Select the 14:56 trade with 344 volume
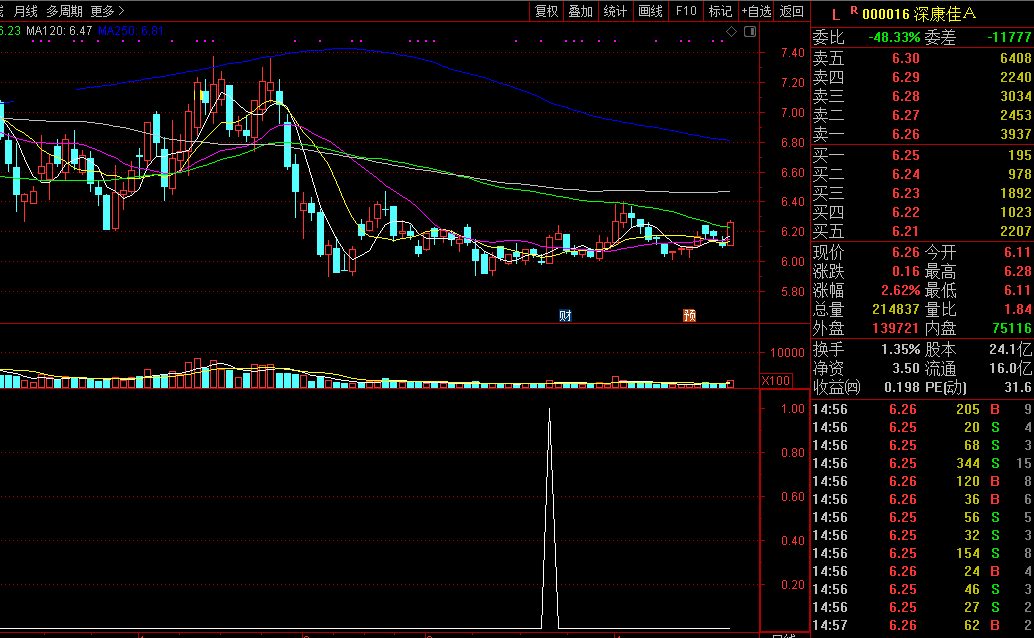This screenshot has width=1034, height=638. (x=922, y=463)
